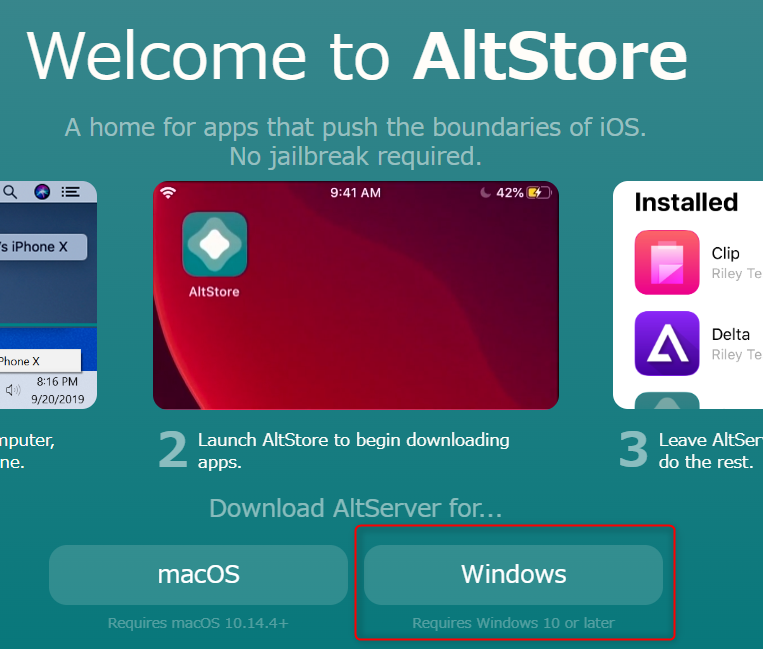763x649 pixels.
Task: Download AltServer for macOS
Action: tap(199, 575)
